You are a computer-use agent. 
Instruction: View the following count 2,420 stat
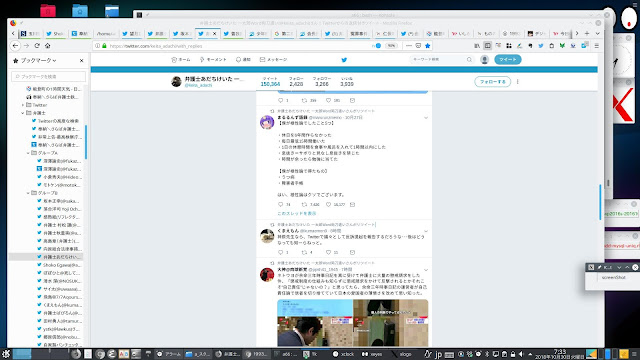(296, 82)
